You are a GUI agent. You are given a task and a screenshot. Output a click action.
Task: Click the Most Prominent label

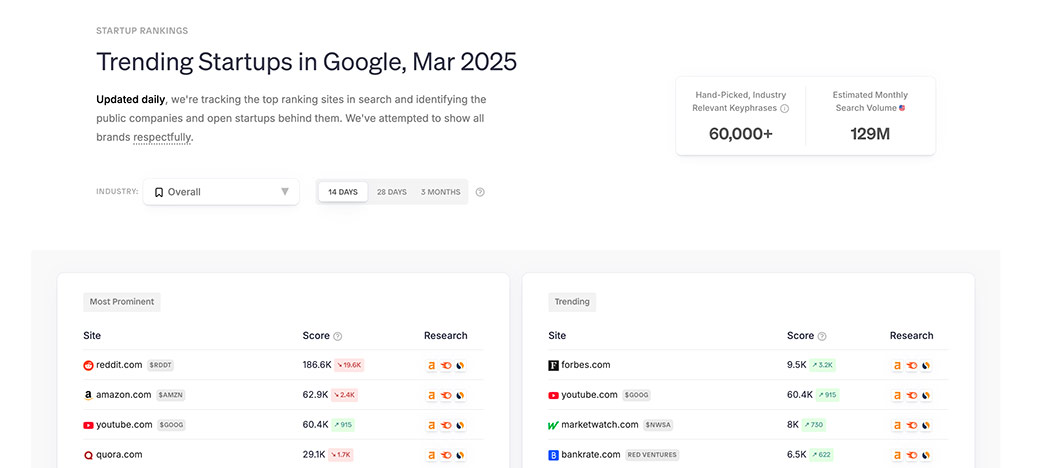tap(122, 302)
